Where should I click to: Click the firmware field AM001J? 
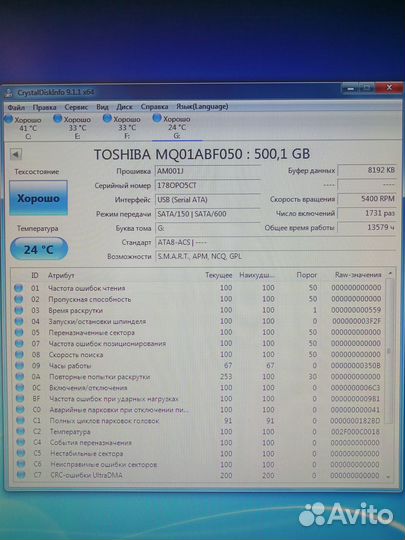pyautogui.click(x=208, y=171)
